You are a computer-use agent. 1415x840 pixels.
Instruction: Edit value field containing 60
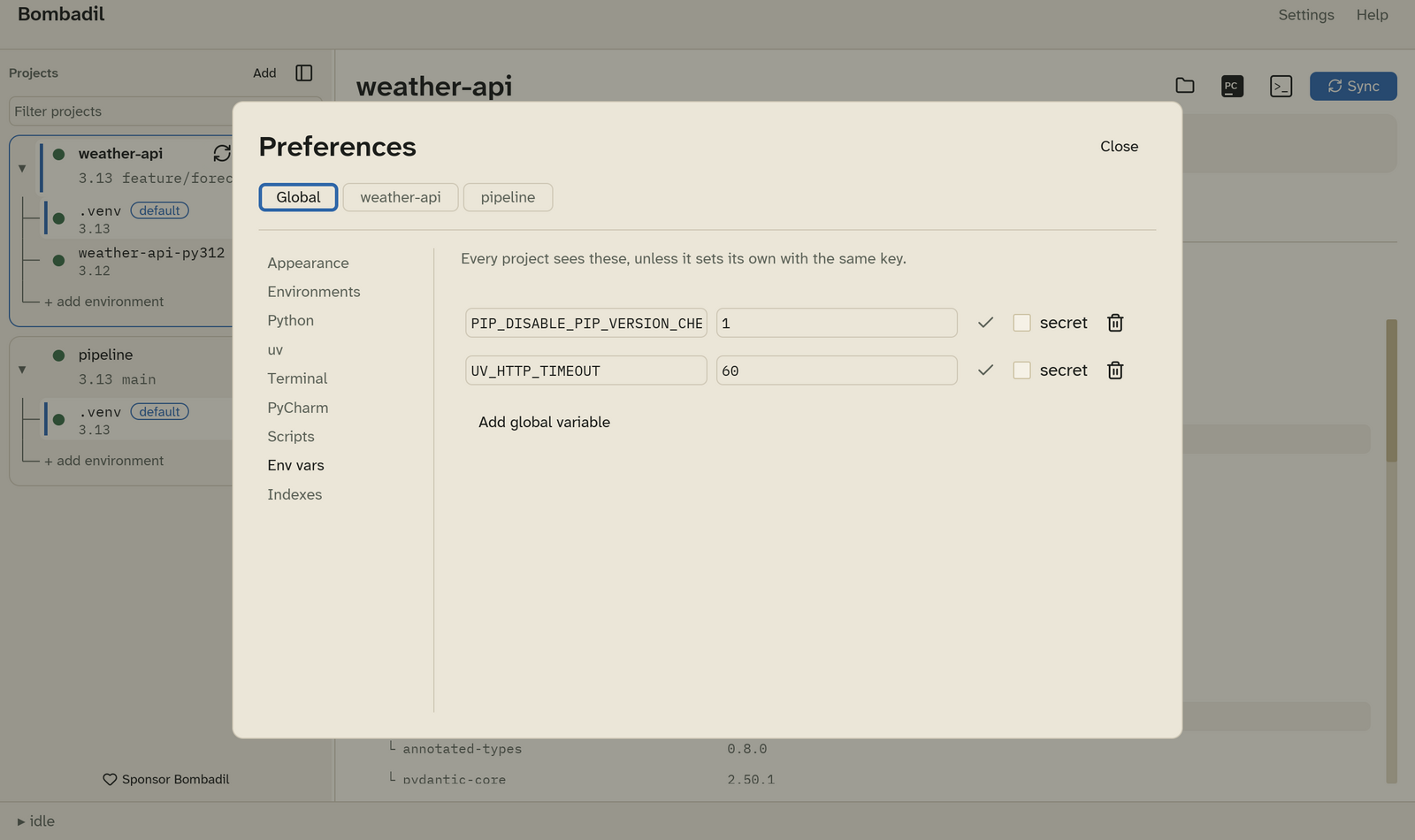837,370
